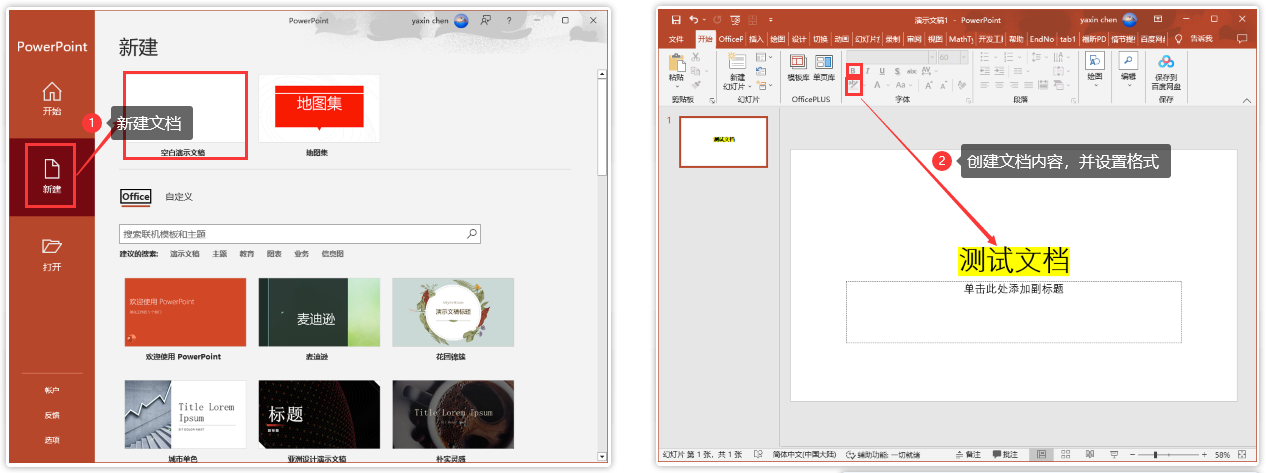Toggle 备注 notes in the status bar

[967, 455]
